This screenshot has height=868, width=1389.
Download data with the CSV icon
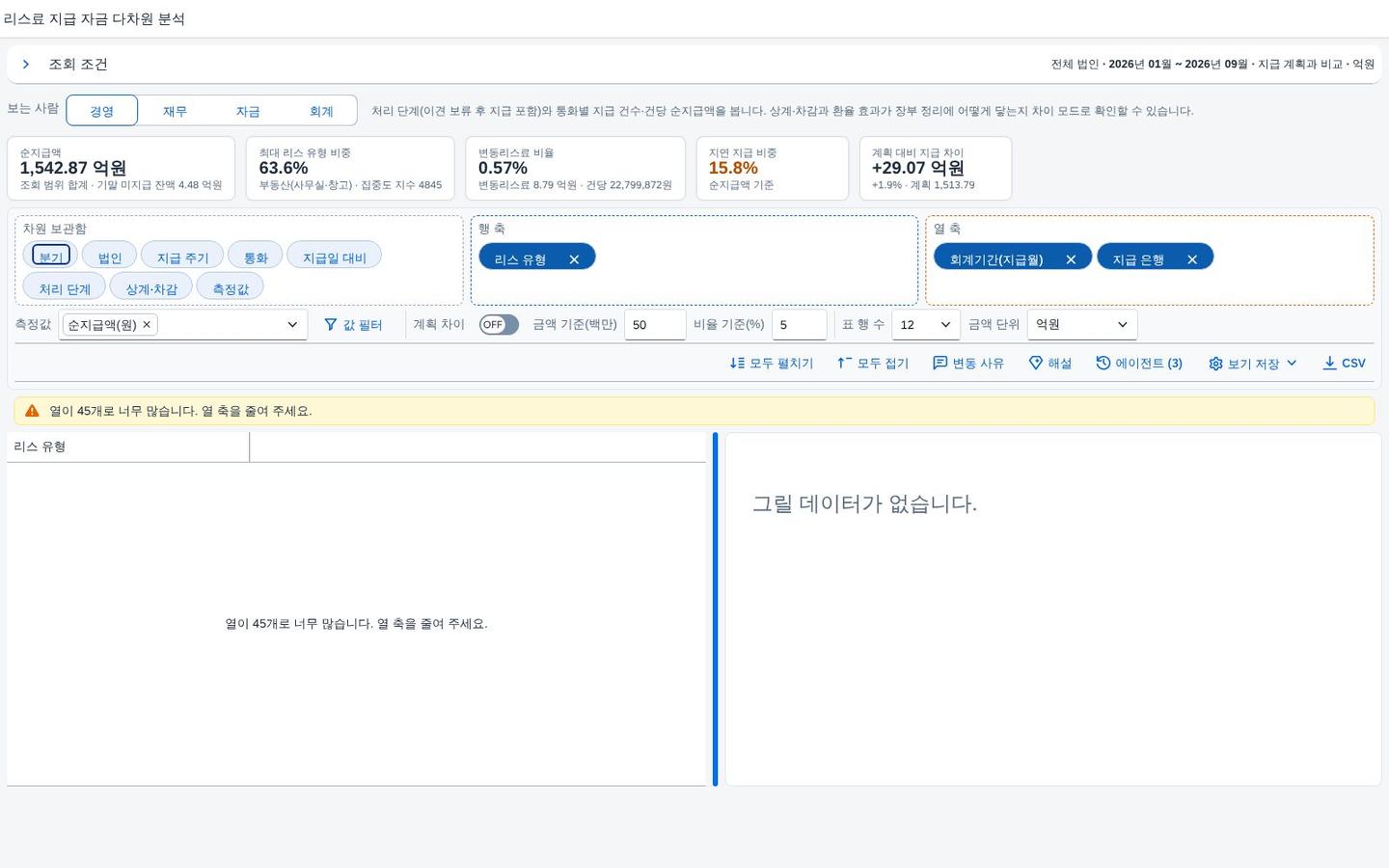tap(1329, 364)
